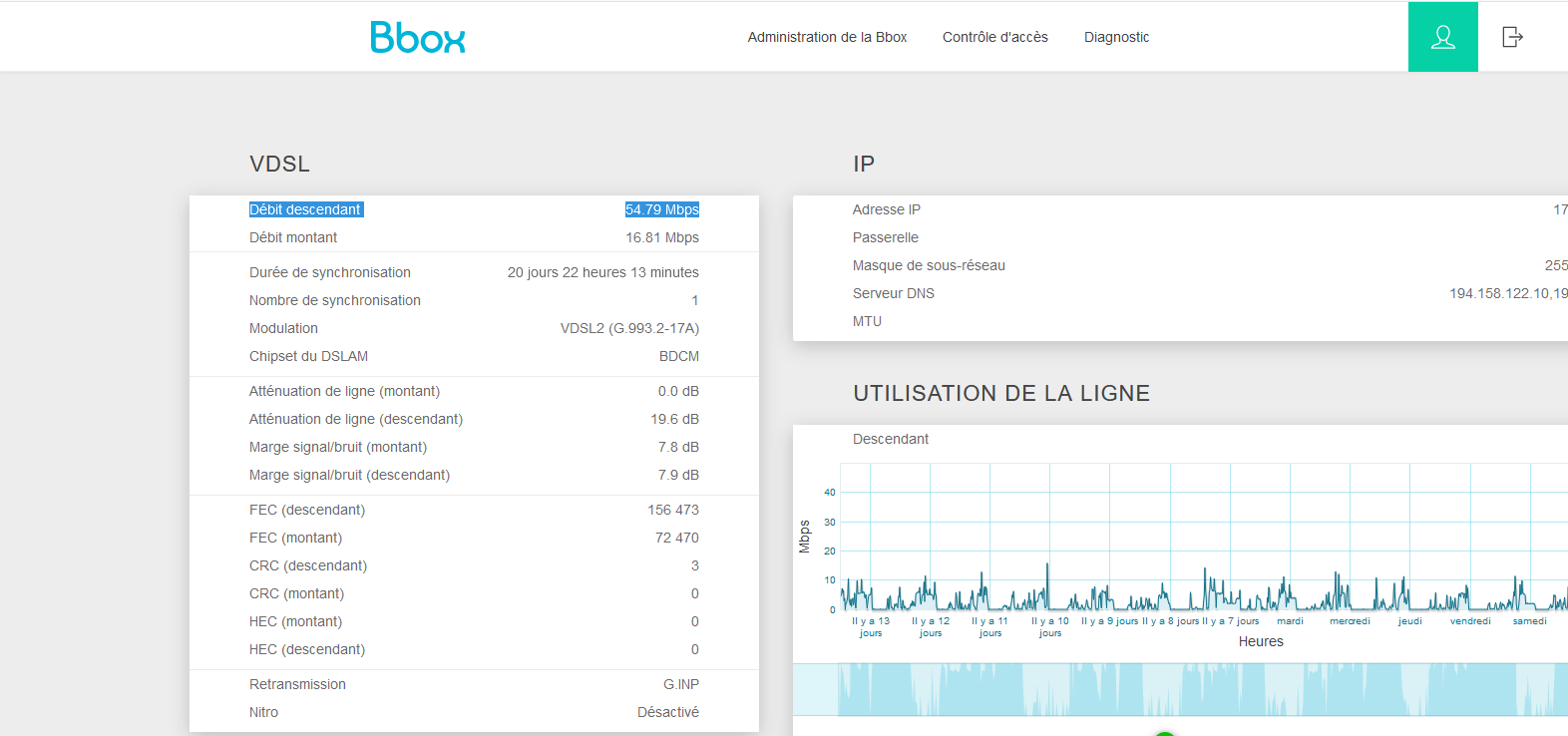1568x736 pixels.
Task: Click the jeudi label on chart axis
Action: coord(1409,620)
